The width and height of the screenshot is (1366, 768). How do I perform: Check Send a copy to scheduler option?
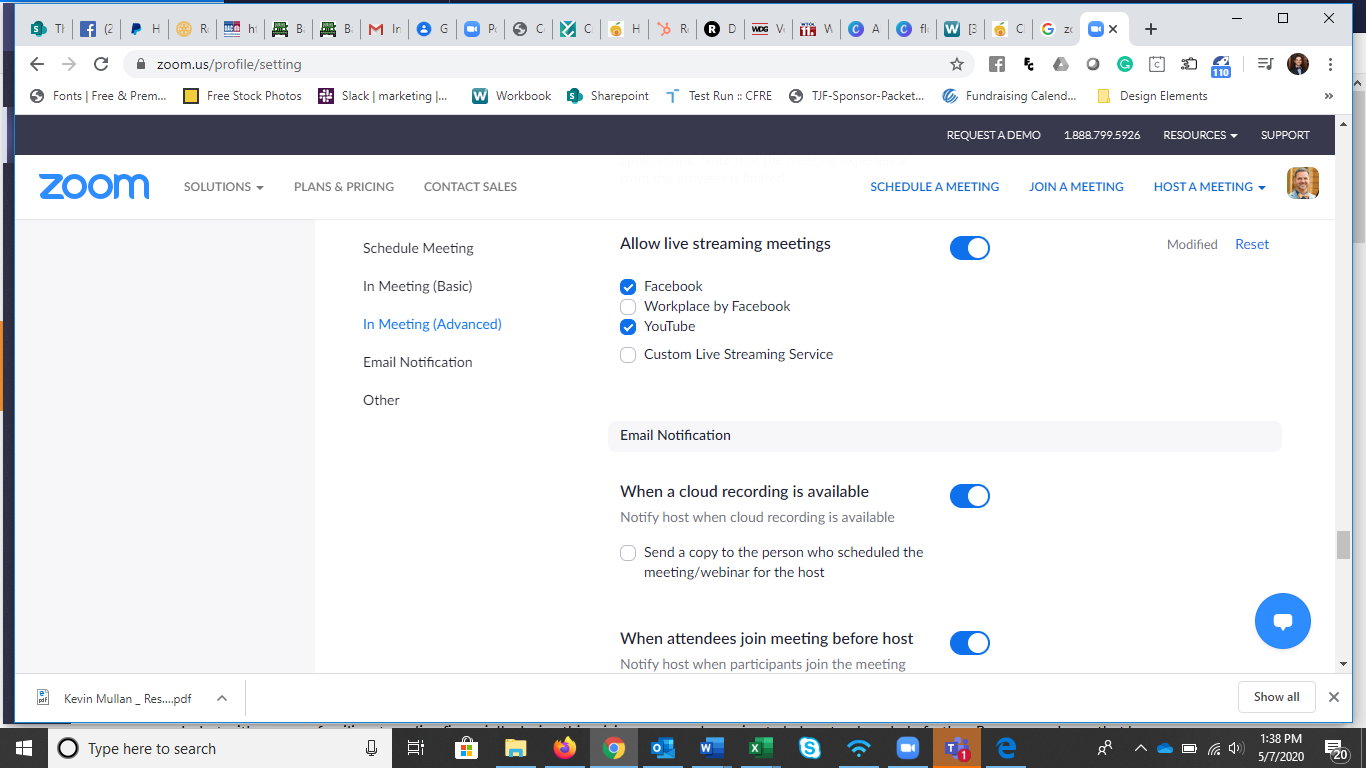pos(628,553)
